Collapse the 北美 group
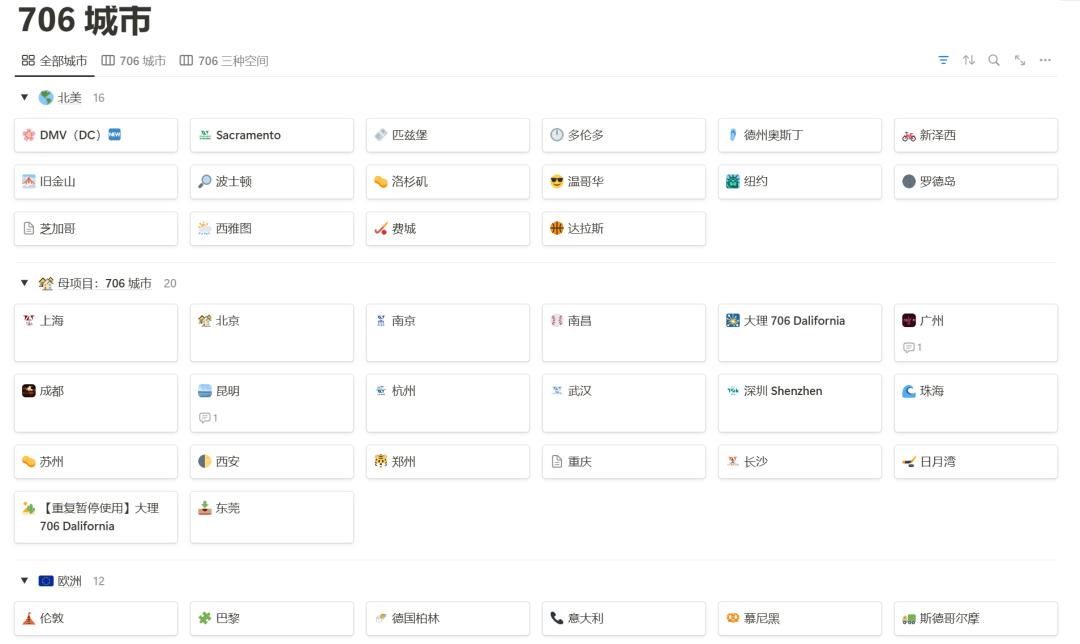 pos(25,98)
